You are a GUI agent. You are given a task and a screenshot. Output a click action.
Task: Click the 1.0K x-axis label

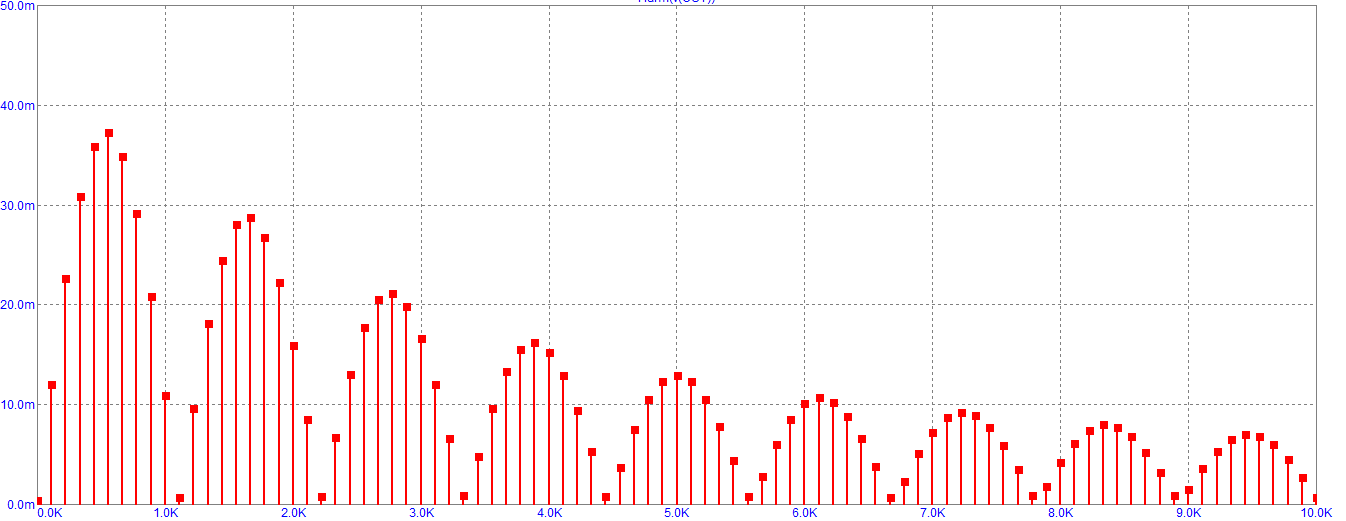[x=165, y=513]
